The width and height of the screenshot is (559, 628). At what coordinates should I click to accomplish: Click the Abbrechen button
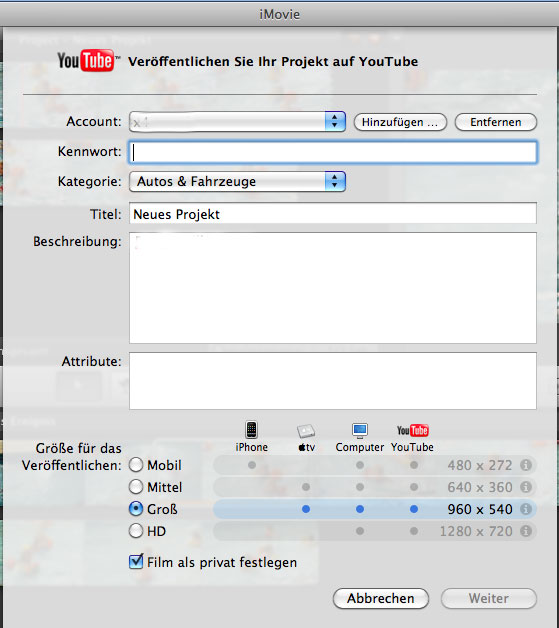381,598
